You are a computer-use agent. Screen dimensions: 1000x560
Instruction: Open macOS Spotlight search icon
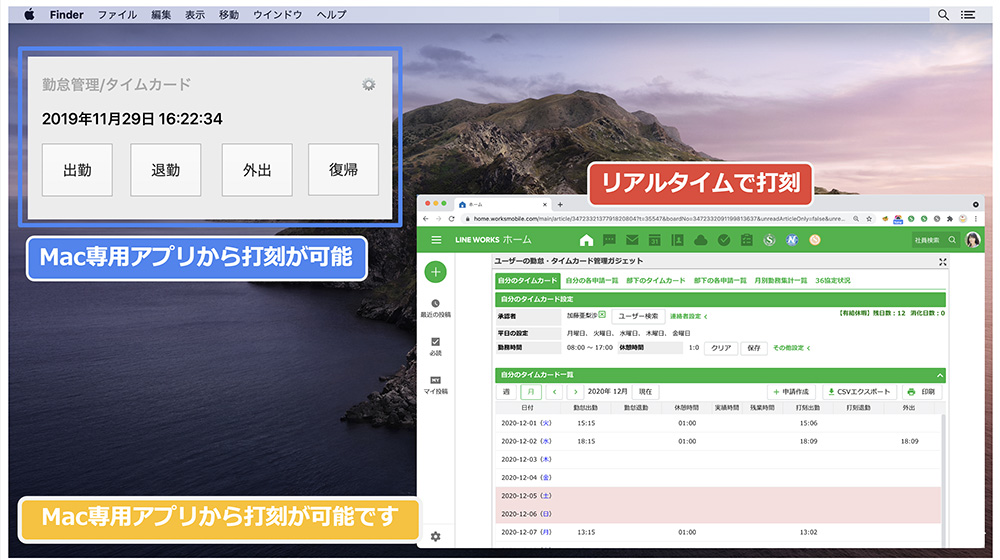pyautogui.click(x=943, y=15)
